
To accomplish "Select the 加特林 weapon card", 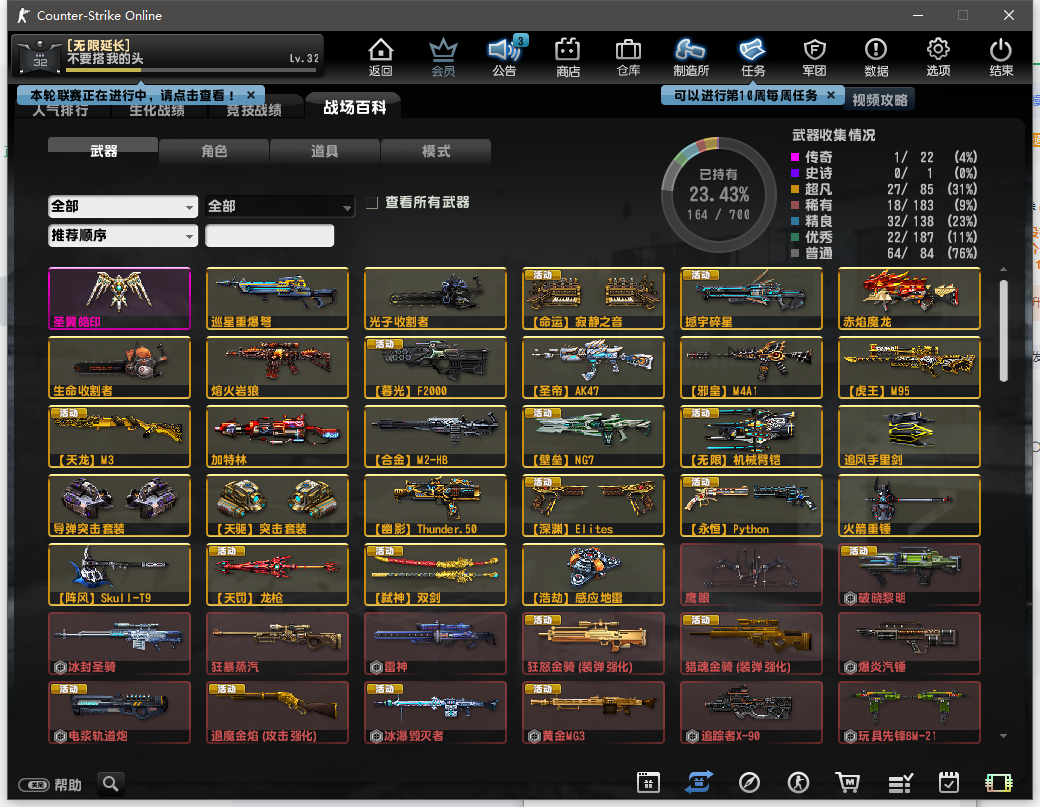I will [x=277, y=436].
